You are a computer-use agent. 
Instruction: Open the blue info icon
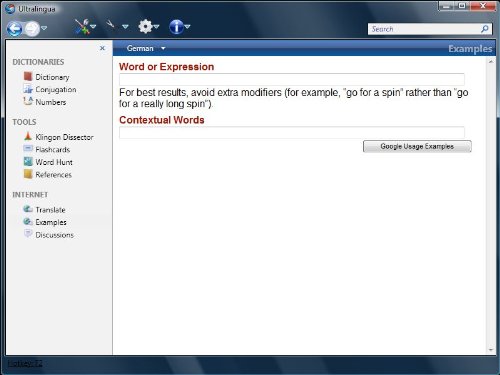pyautogui.click(x=176, y=27)
